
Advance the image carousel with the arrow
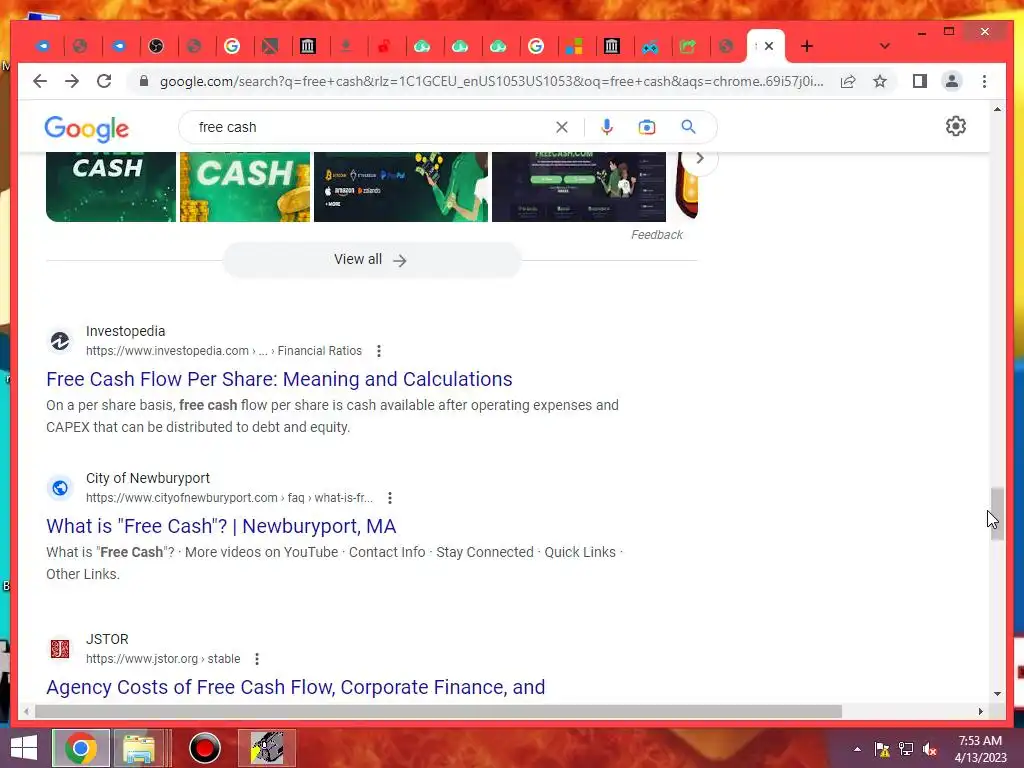coord(699,159)
